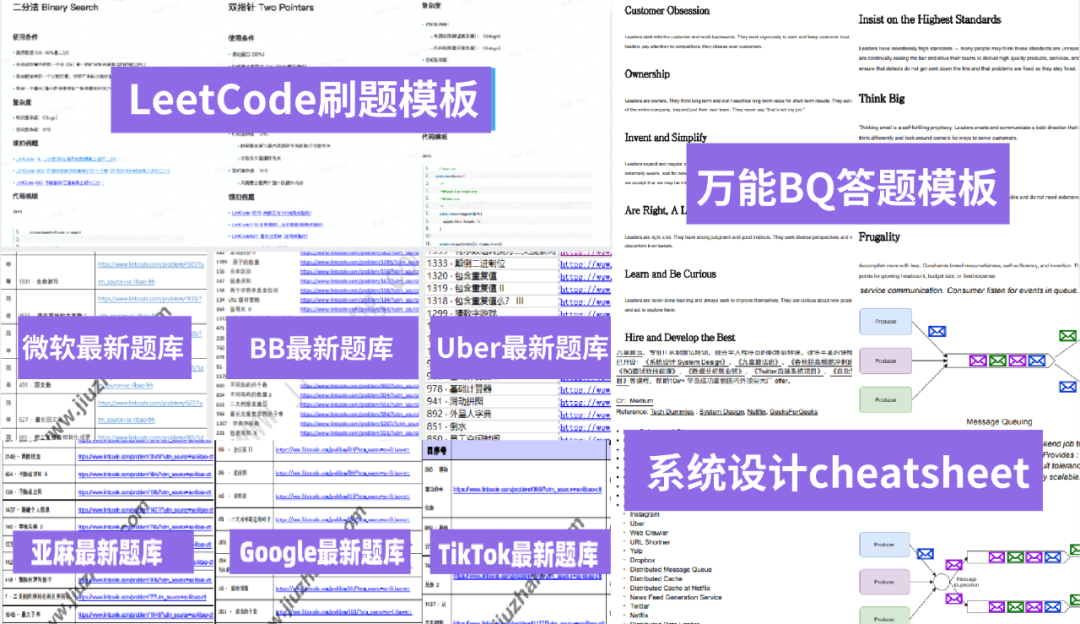Click the Yelp list item
The width and height of the screenshot is (1080, 624).
[x=636, y=551]
